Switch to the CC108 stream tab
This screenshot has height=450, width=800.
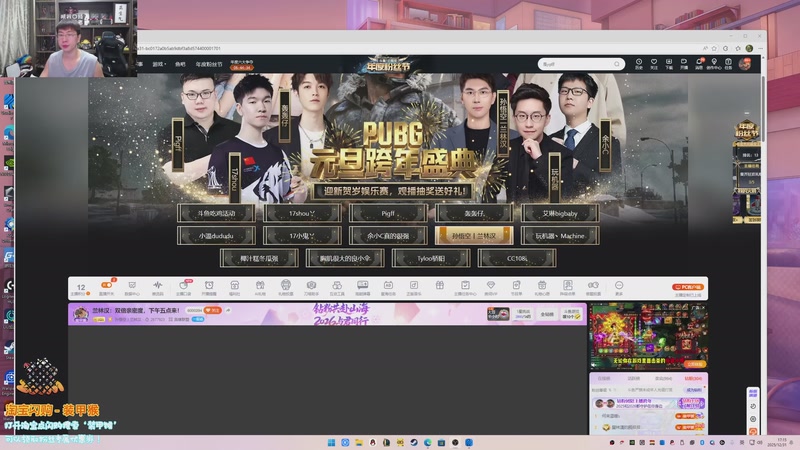tap(517, 258)
